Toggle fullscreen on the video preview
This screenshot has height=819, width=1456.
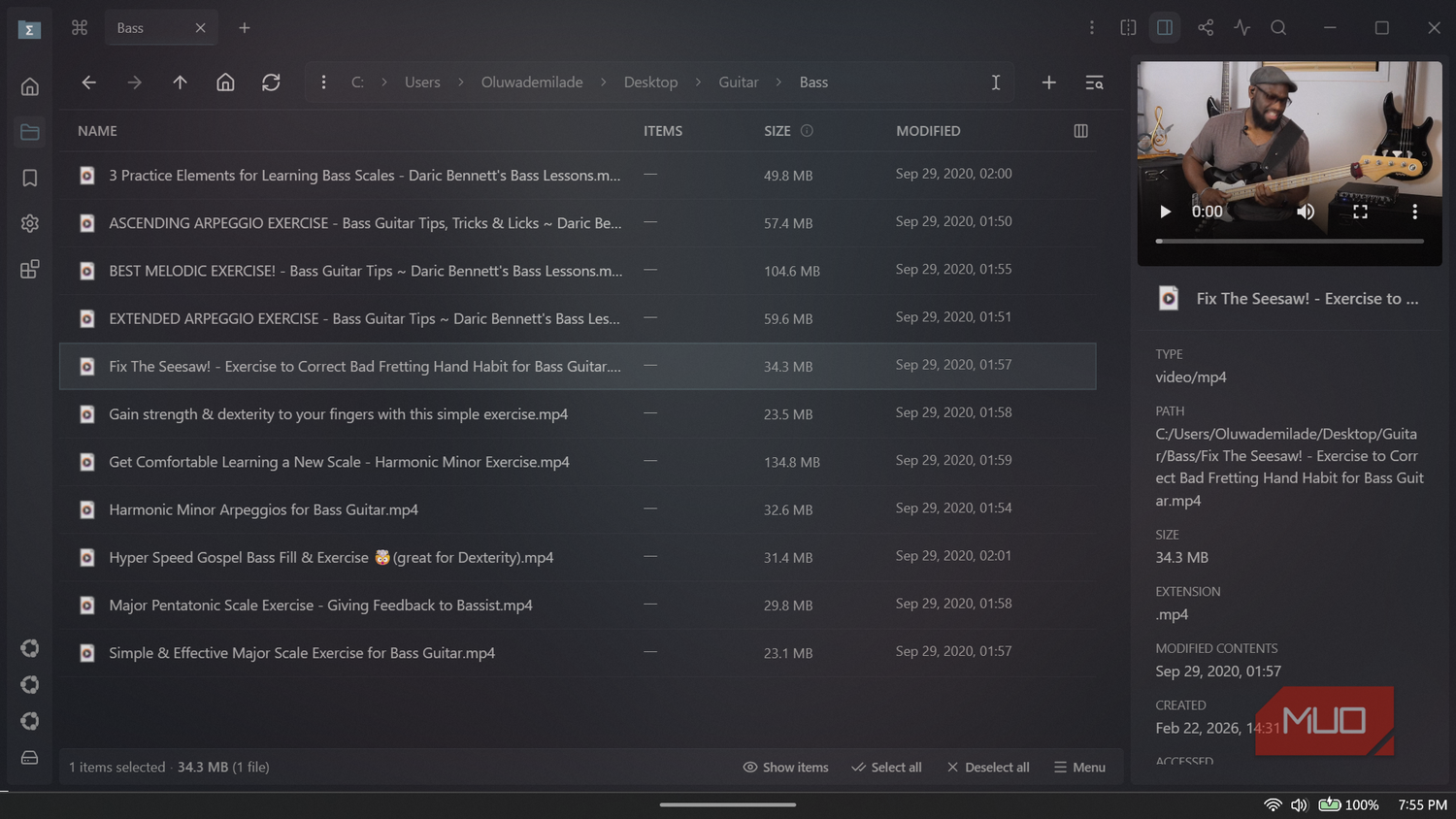[x=1360, y=212]
